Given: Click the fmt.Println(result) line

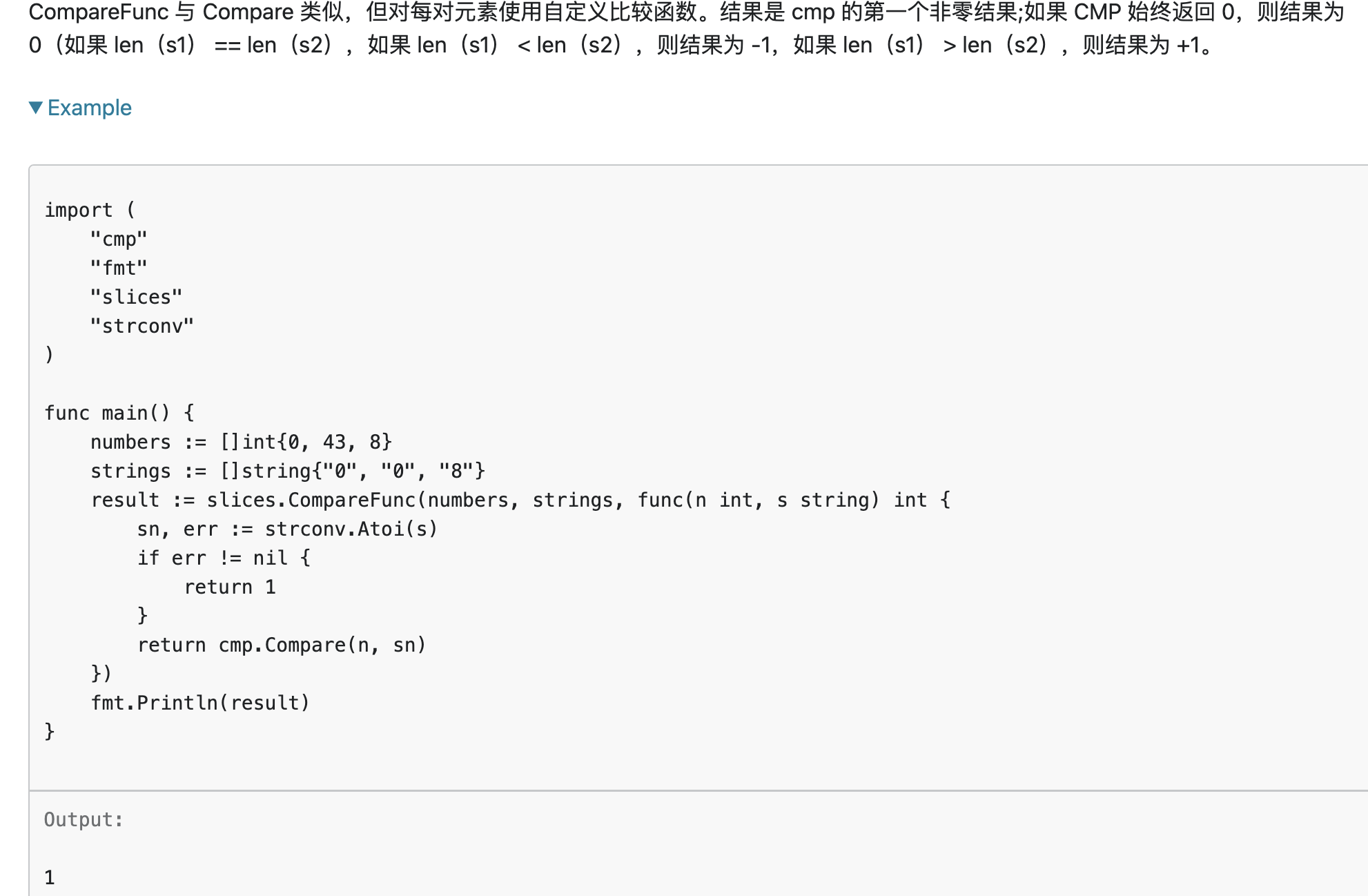Looking at the screenshot, I should click(x=200, y=703).
